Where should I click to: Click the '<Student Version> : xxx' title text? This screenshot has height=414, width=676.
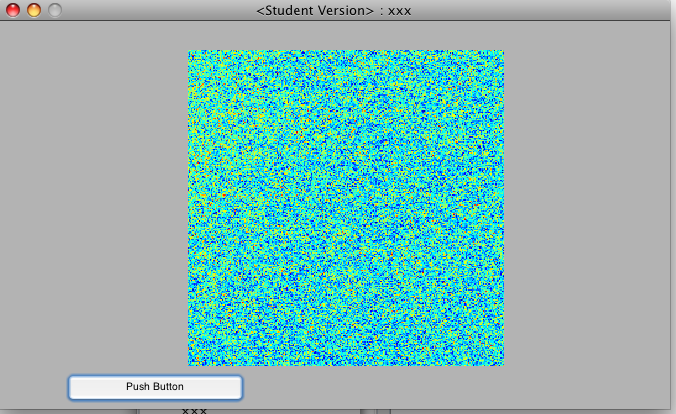[x=333, y=11]
